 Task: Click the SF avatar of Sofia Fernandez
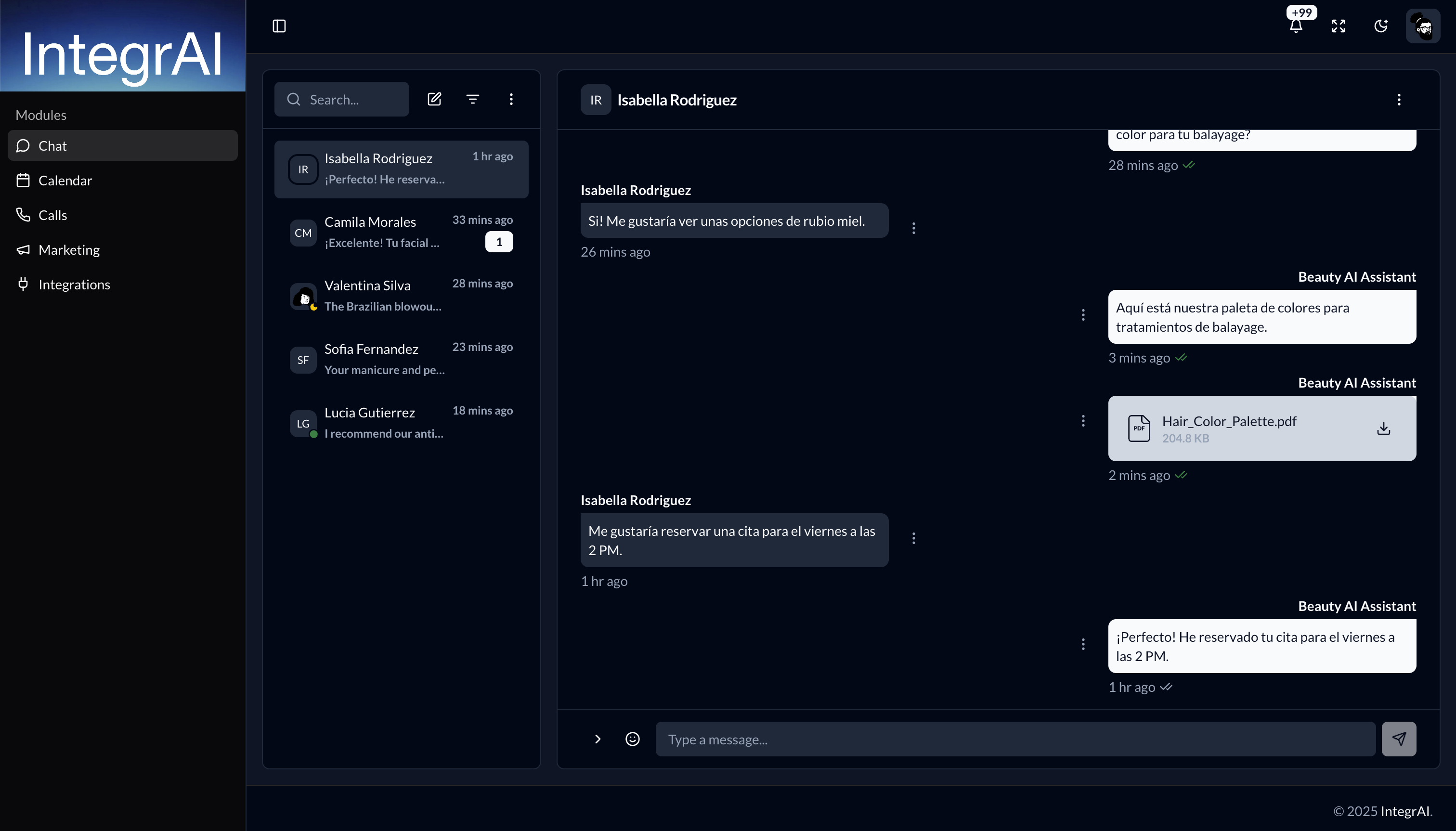(303, 360)
